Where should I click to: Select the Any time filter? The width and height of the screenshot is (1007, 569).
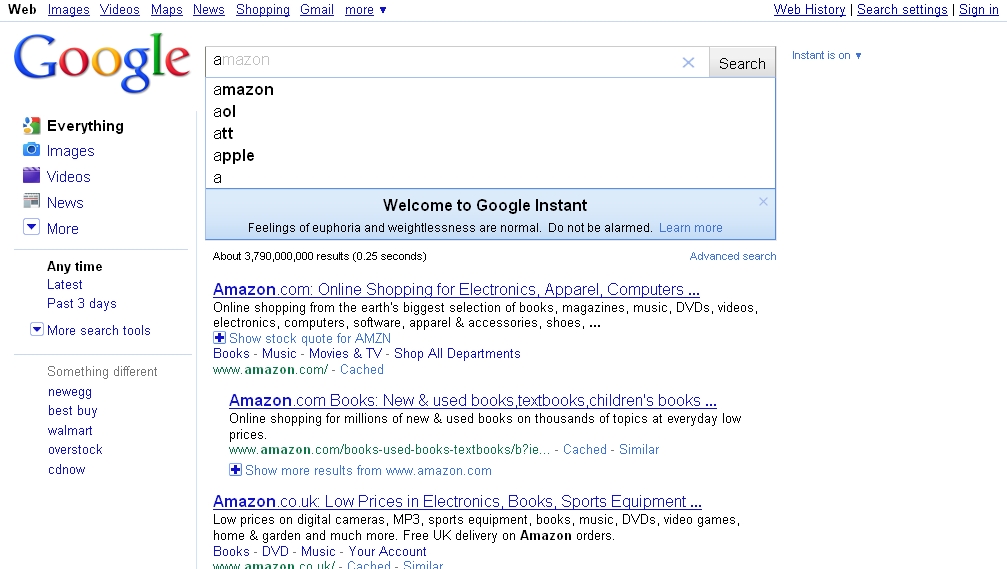(74, 267)
